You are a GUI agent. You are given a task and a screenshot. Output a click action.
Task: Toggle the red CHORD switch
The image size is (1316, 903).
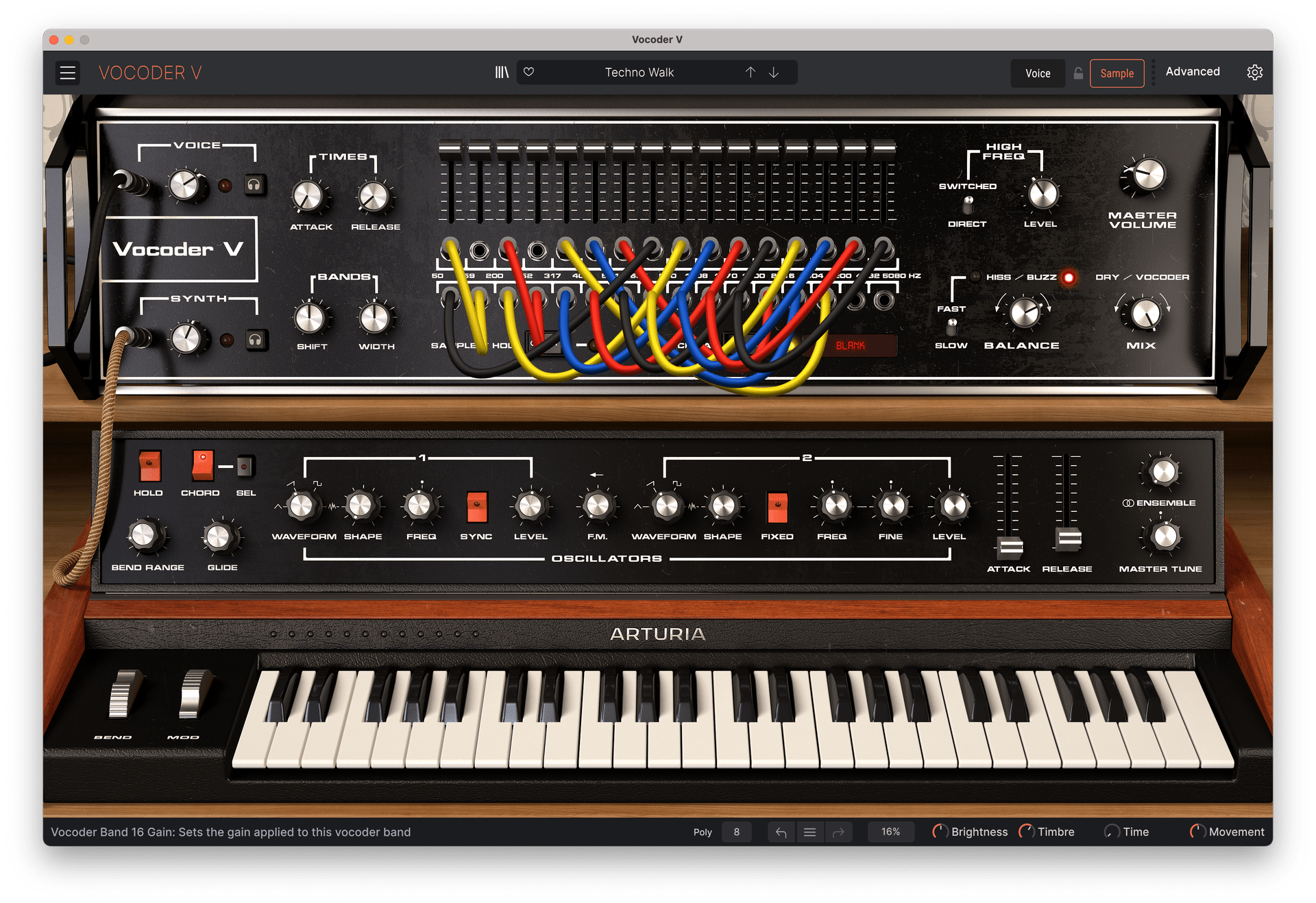[x=202, y=465]
